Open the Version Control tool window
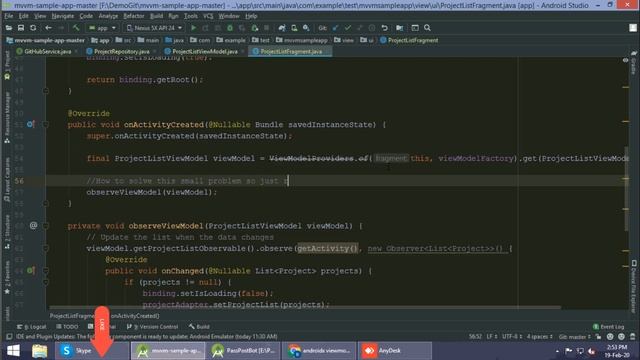Image resolution: width=640 pixels, height=360 pixels. 152,327
